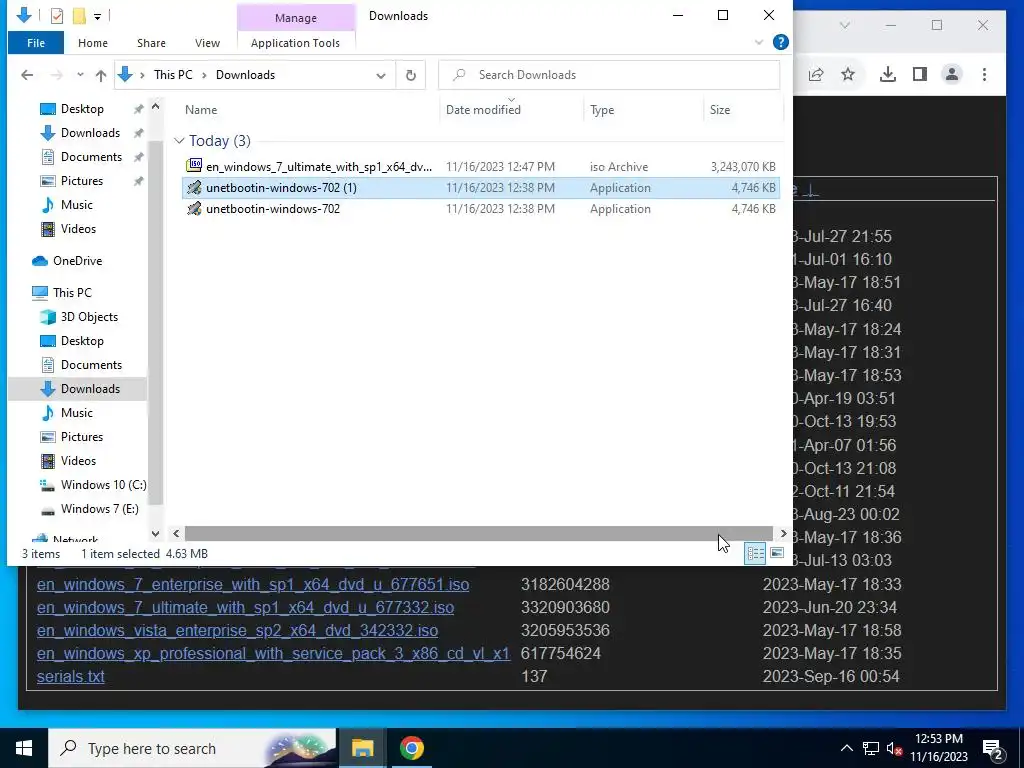The height and width of the screenshot is (768, 1024).
Task: Open Music in Quick access
Action: point(76,205)
